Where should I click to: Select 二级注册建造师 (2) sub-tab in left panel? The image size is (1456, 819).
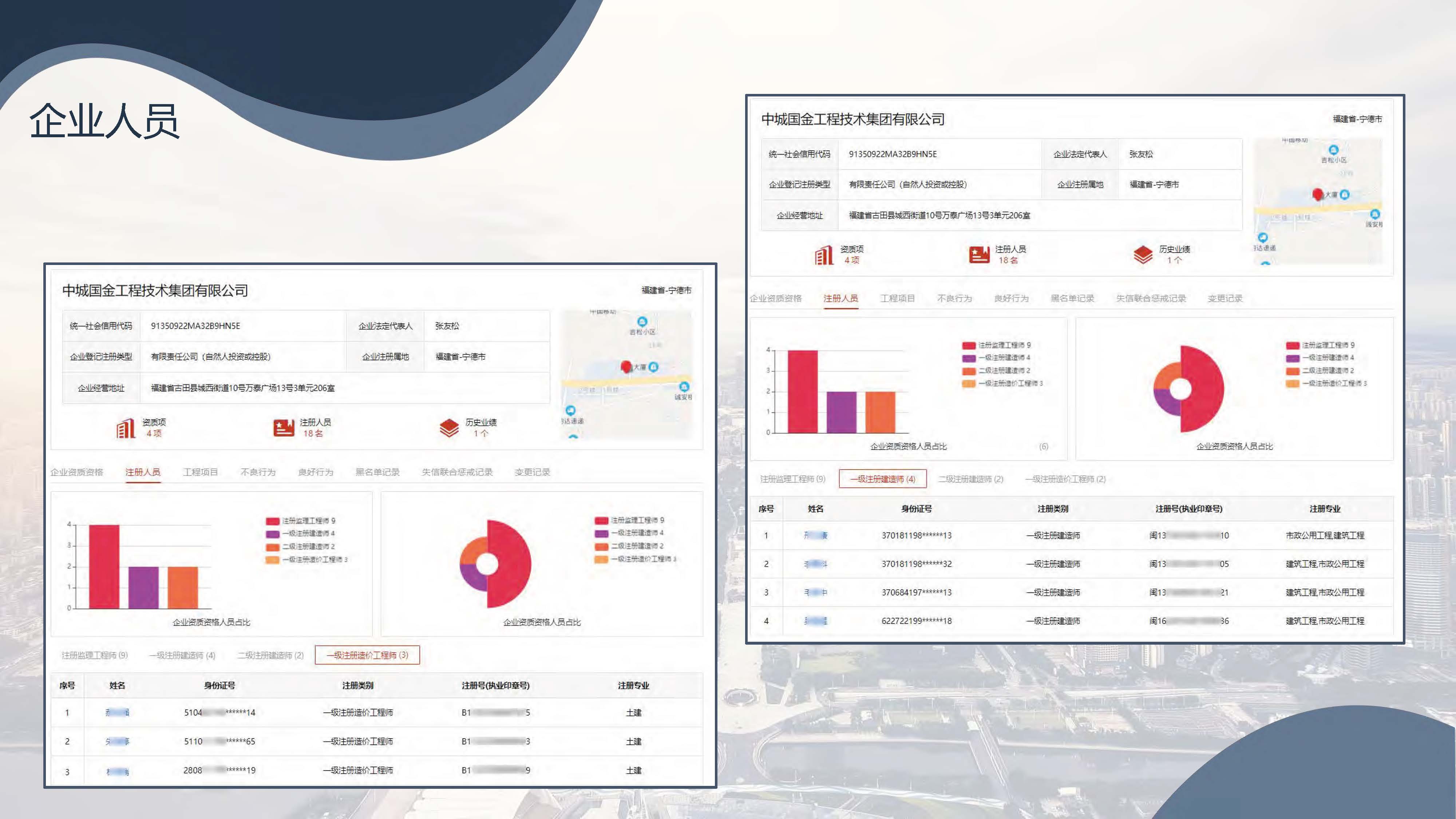pyautogui.click(x=270, y=655)
